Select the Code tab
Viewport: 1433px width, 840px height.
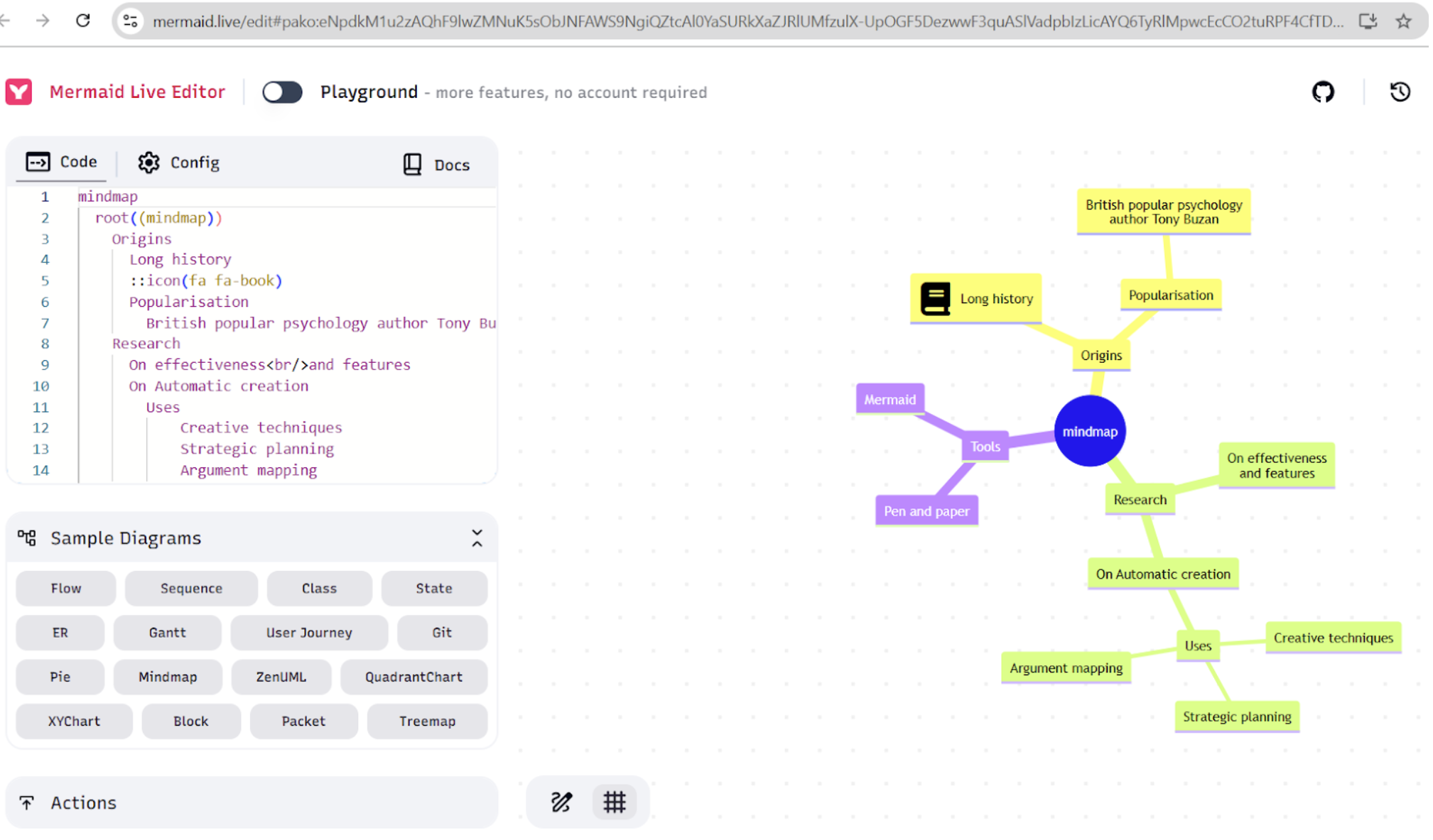click(x=62, y=162)
